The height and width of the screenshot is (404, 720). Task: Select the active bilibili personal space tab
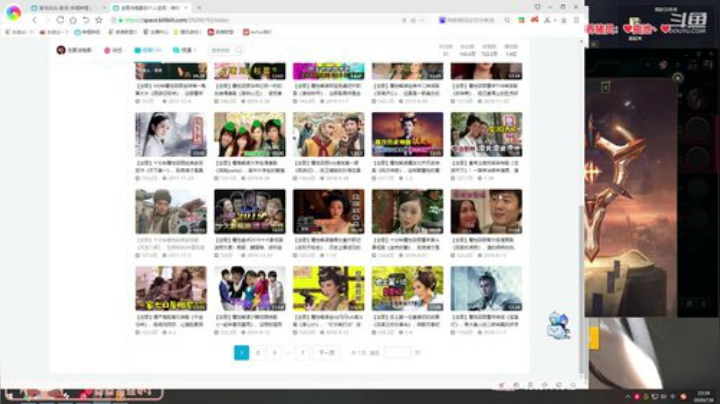pyautogui.click(x=149, y=8)
